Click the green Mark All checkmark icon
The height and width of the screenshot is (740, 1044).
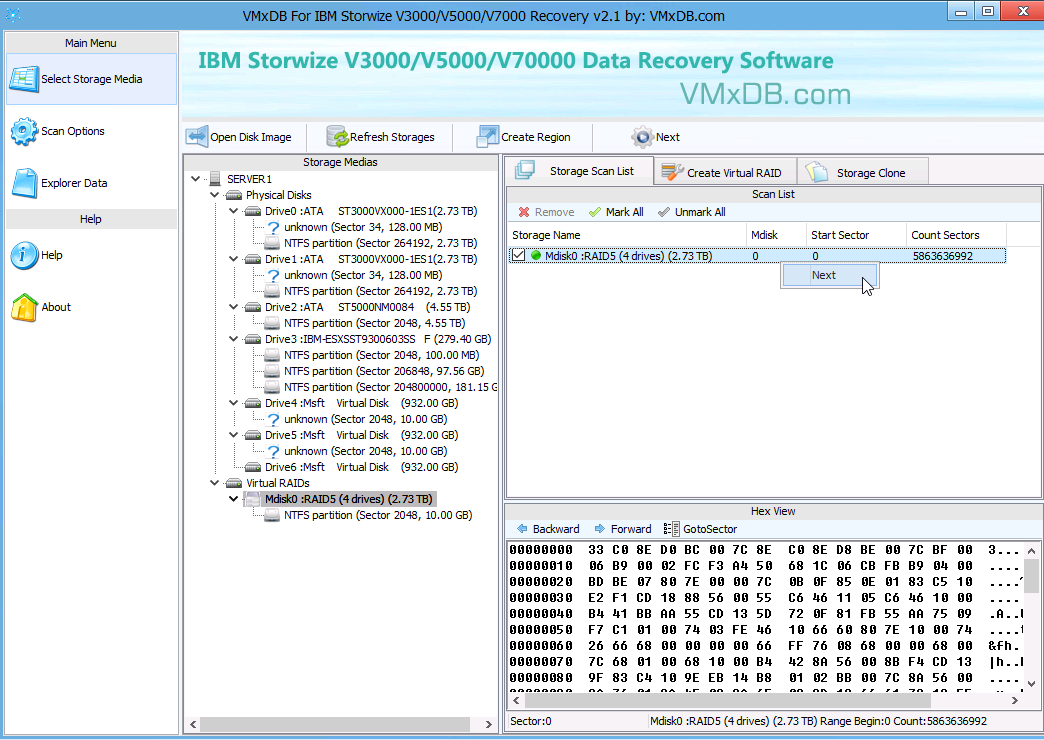click(595, 212)
